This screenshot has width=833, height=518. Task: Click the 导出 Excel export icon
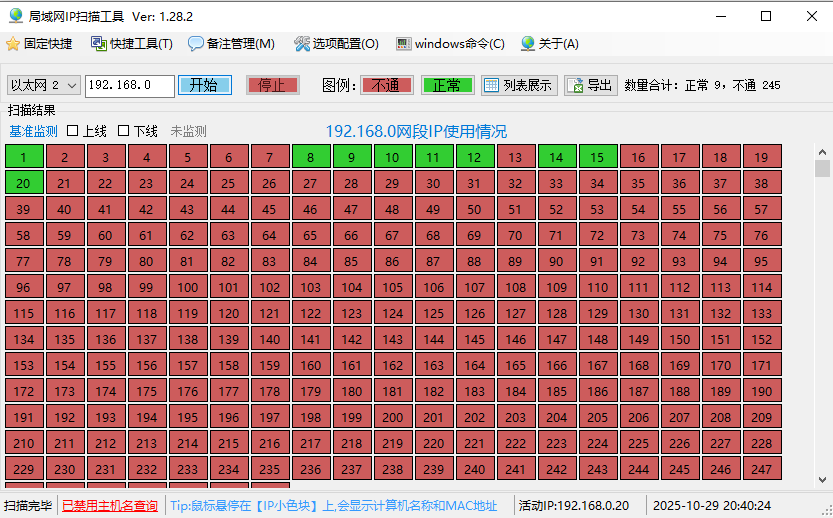[x=576, y=85]
